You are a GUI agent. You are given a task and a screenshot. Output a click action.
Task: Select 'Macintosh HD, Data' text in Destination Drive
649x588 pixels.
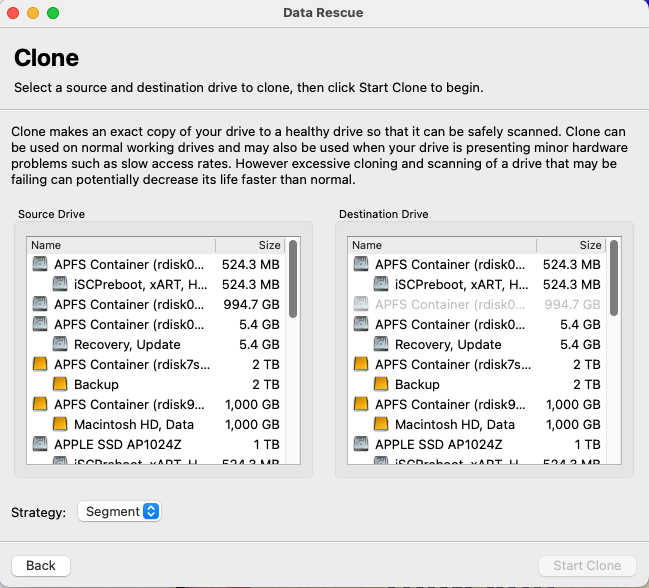coord(455,424)
